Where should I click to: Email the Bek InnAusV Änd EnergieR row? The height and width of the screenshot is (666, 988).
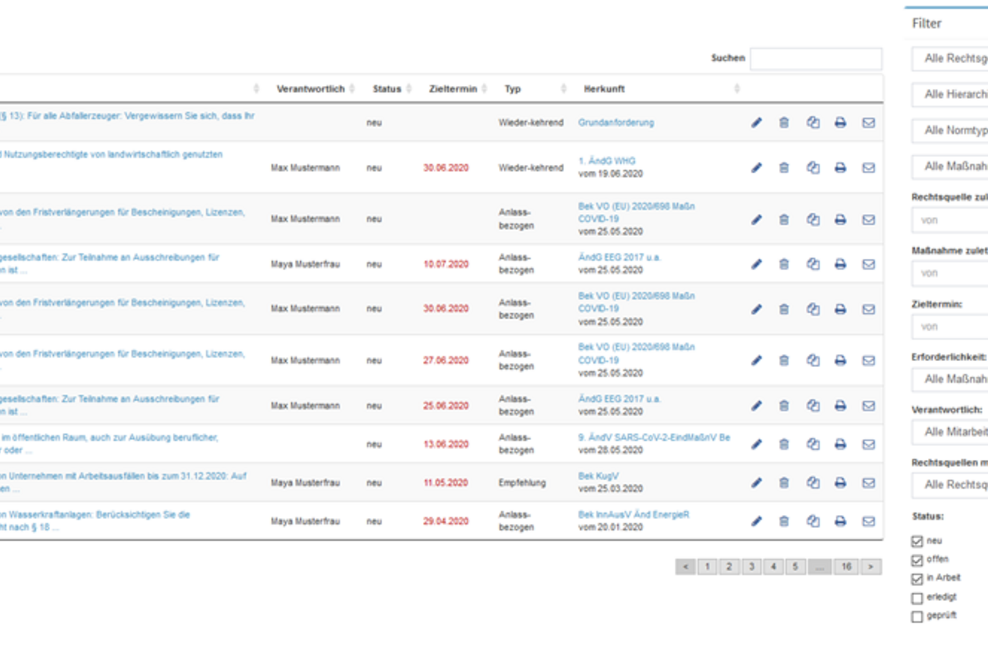click(x=868, y=521)
